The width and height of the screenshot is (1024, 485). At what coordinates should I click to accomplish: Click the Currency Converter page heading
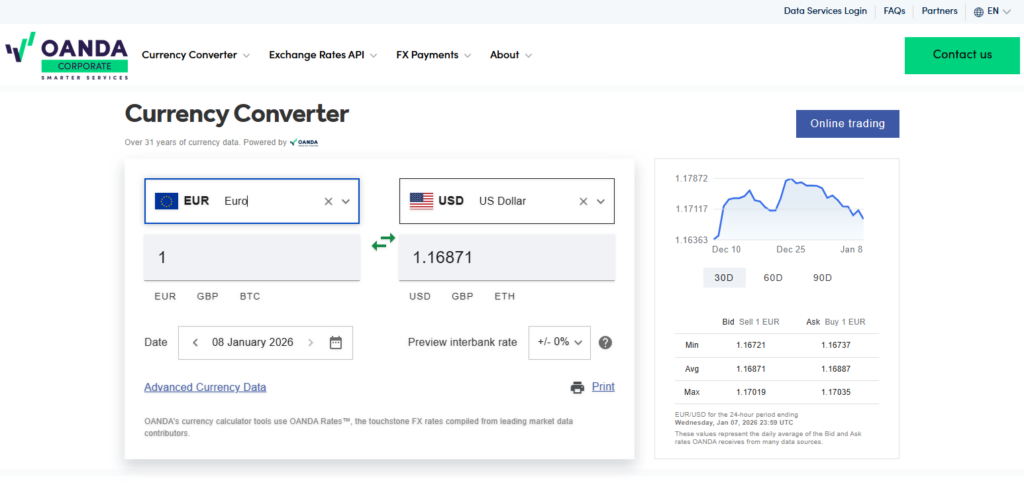(x=237, y=114)
